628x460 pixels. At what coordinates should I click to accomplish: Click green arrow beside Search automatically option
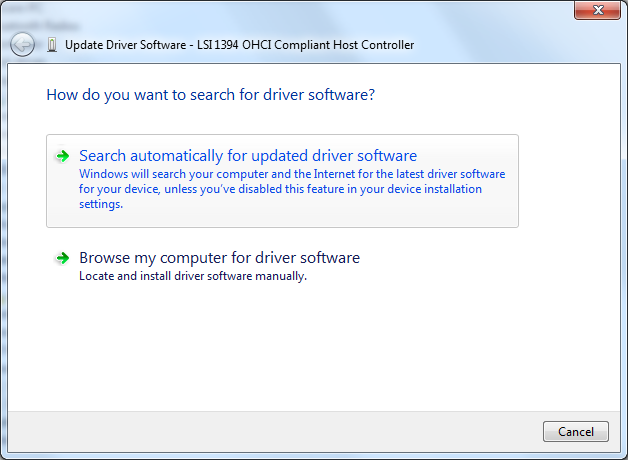click(x=62, y=156)
